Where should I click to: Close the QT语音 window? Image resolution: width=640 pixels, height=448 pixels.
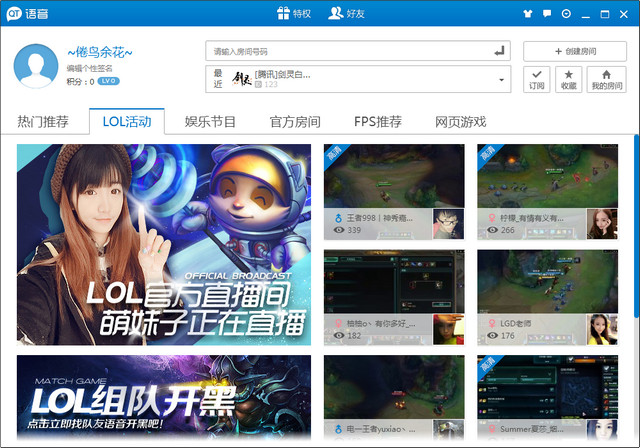coord(624,14)
